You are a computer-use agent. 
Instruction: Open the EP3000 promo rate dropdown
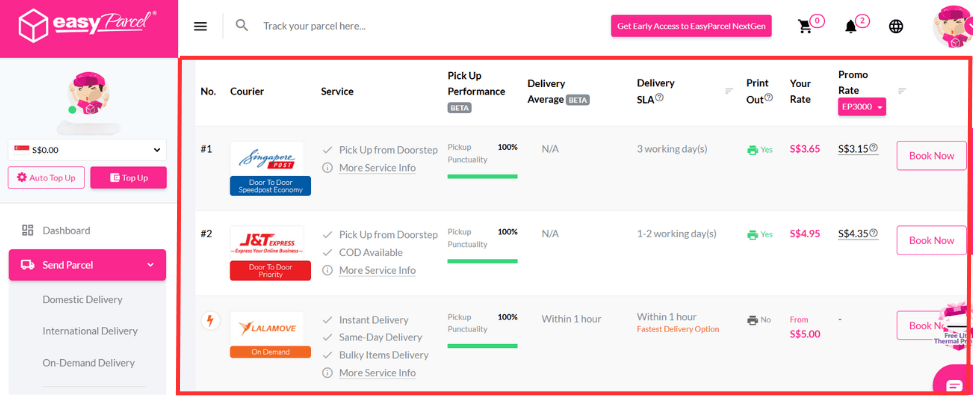coord(861,107)
